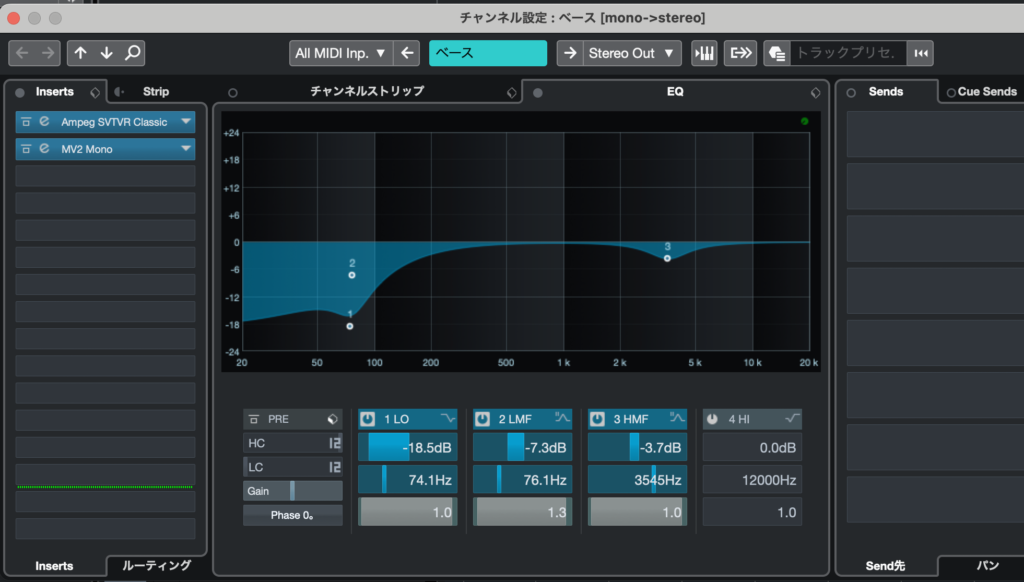Disable EQ band 2 LMF

[482, 419]
